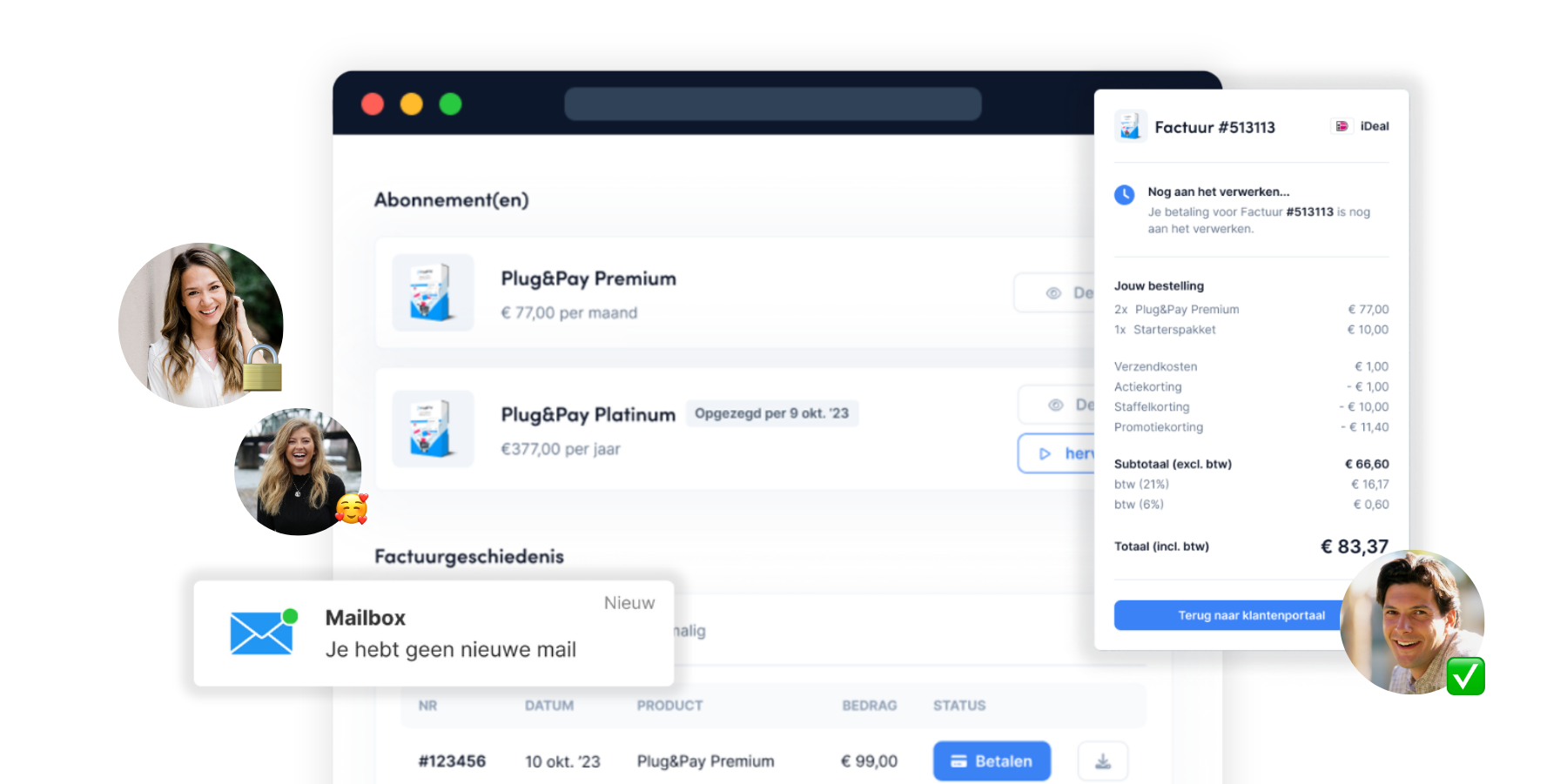Image resolution: width=1567 pixels, height=784 pixels.
Task: Click the DATUM column header
Action: pos(549,706)
